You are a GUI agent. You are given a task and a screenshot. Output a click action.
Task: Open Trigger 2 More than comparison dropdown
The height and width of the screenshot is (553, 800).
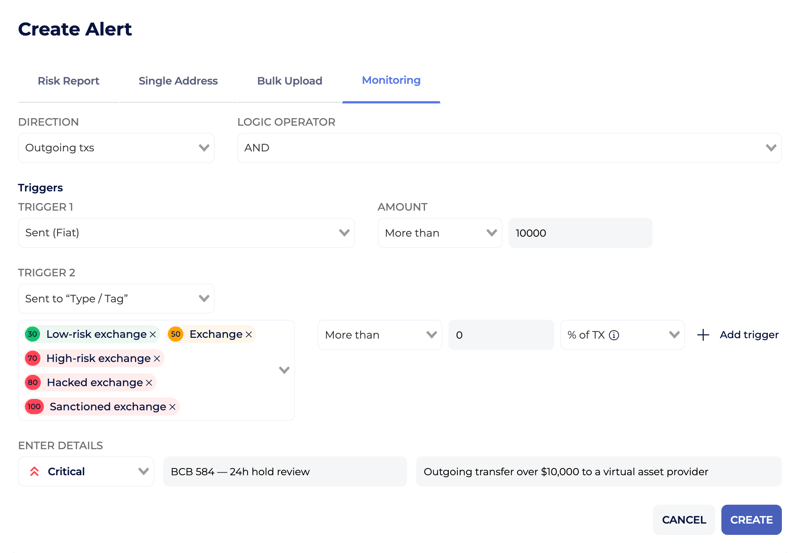(x=380, y=335)
